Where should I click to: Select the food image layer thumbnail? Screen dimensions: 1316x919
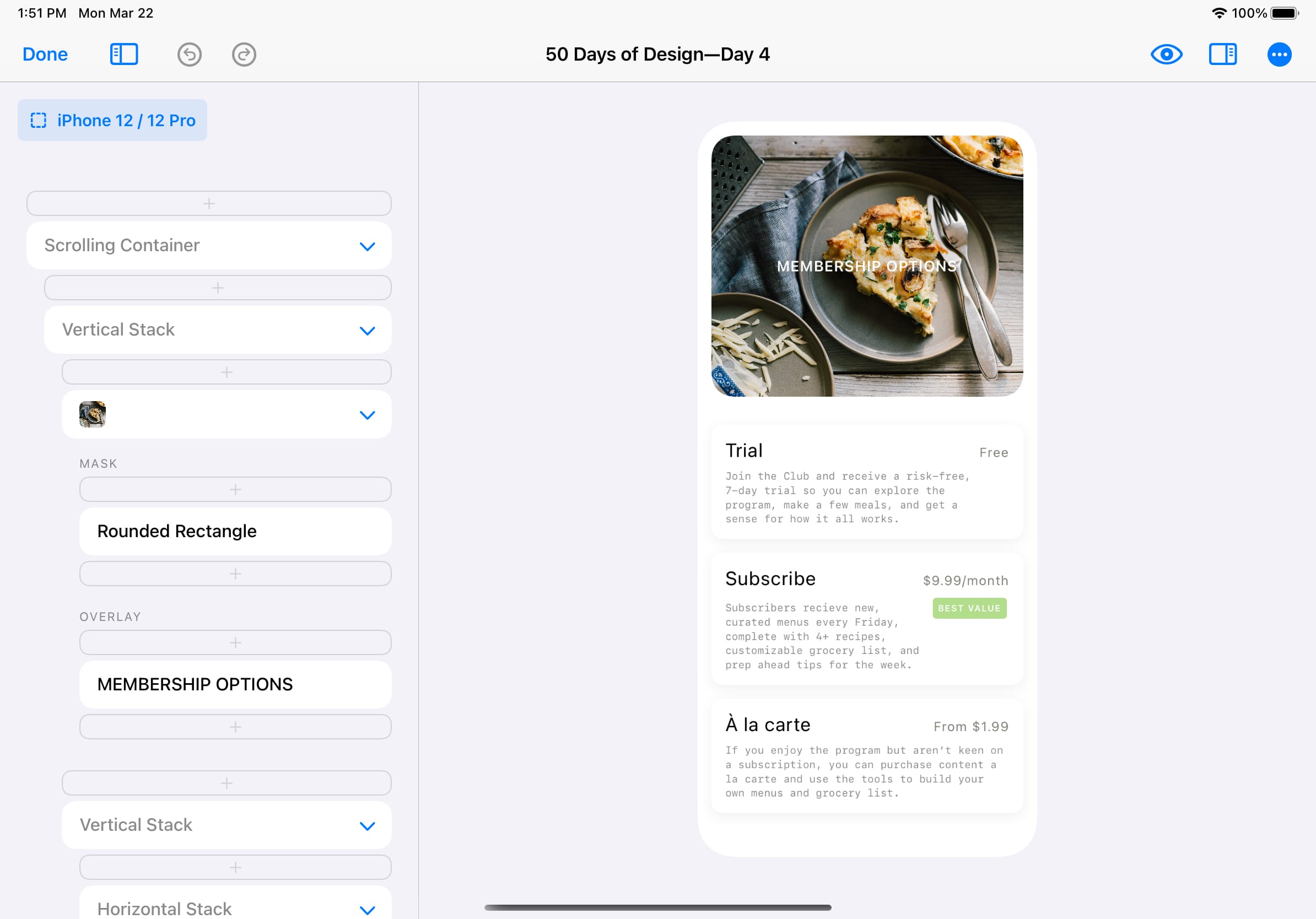point(92,414)
